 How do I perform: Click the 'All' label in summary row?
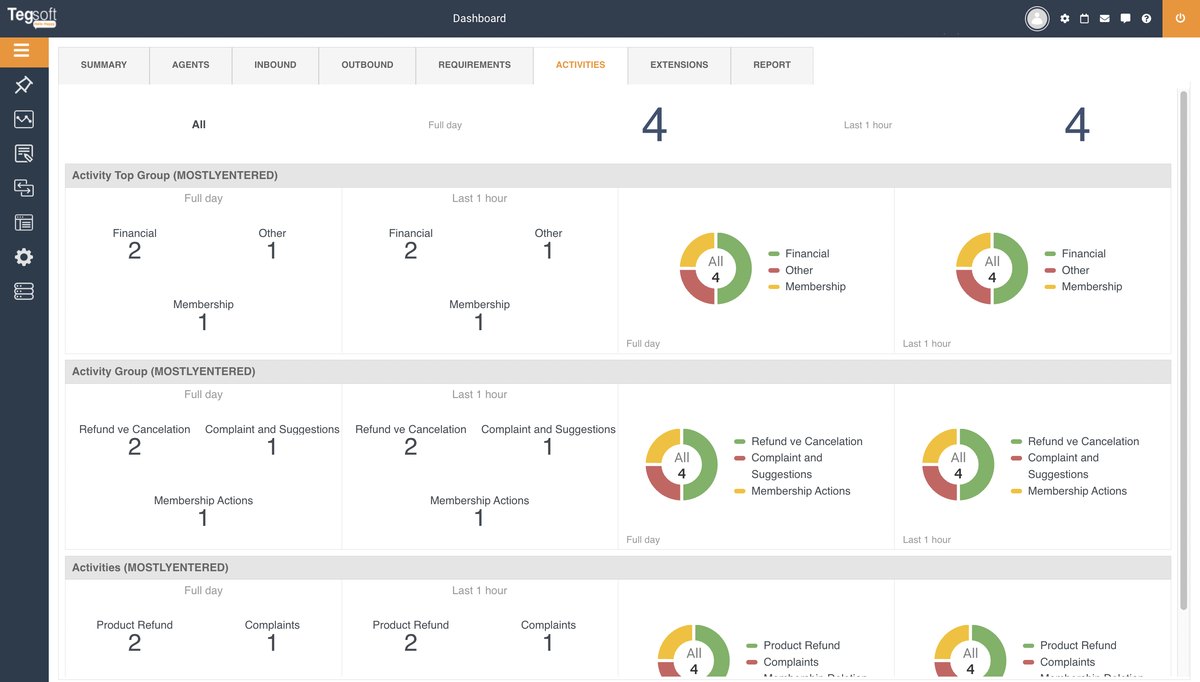[199, 125]
